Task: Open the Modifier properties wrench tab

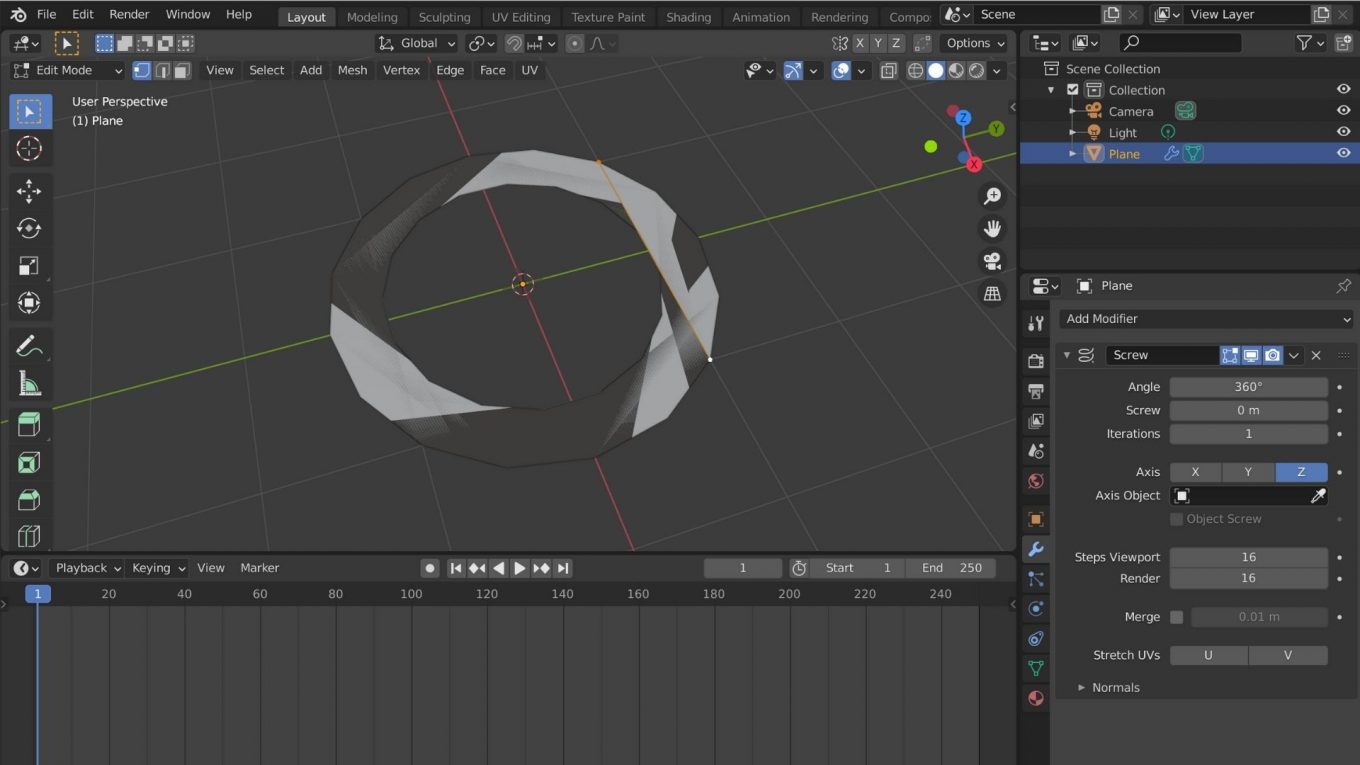Action: 1035,549
